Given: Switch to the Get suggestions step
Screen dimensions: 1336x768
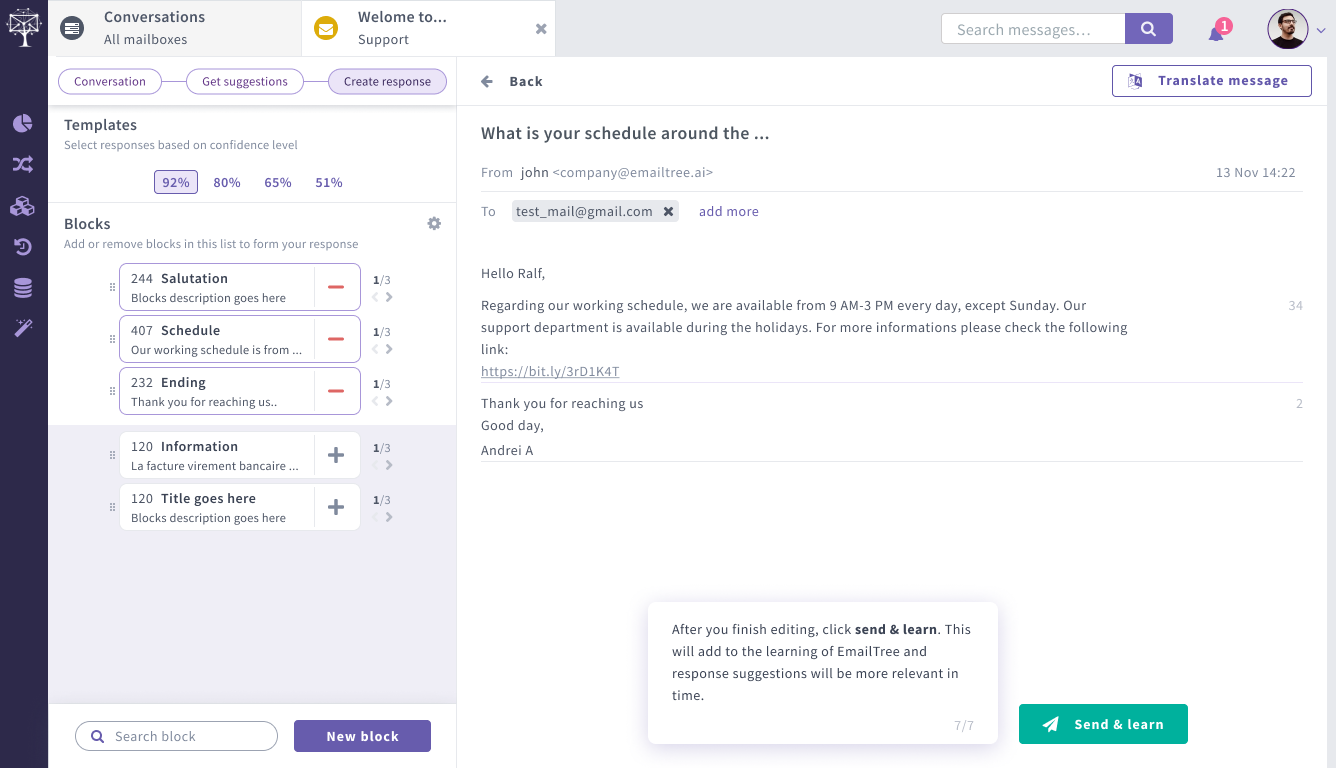Looking at the screenshot, I should (245, 81).
